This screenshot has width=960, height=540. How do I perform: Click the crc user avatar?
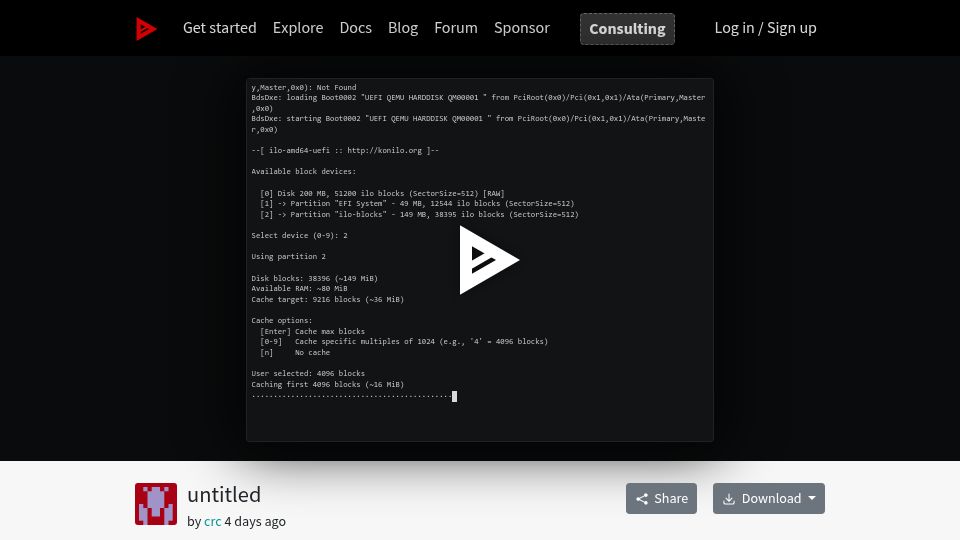(x=156, y=504)
